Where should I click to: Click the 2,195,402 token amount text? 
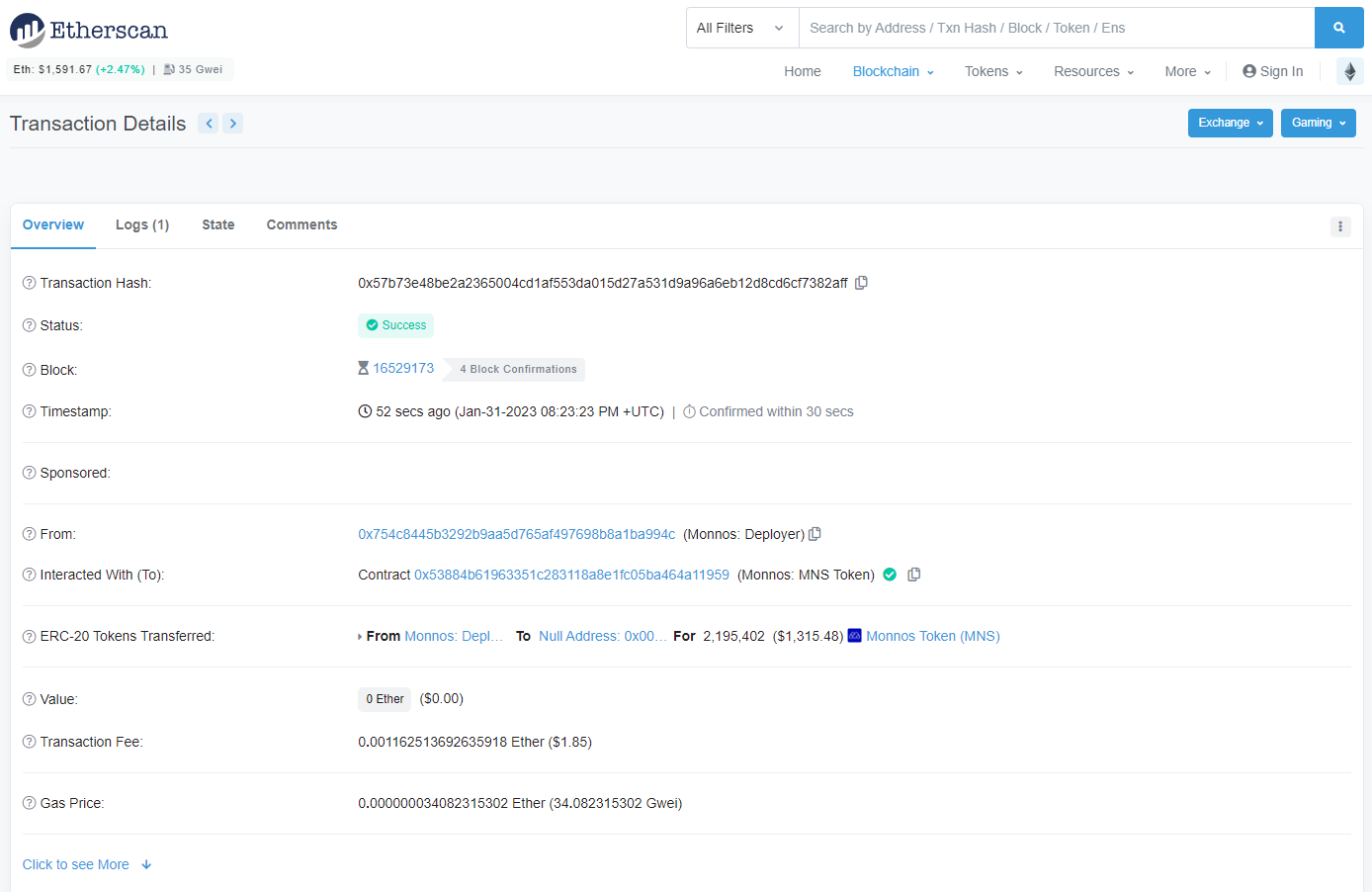tap(733, 636)
